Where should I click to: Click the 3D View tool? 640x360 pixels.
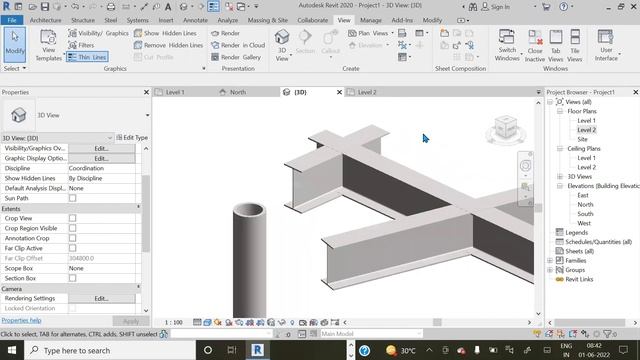point(282,45)
